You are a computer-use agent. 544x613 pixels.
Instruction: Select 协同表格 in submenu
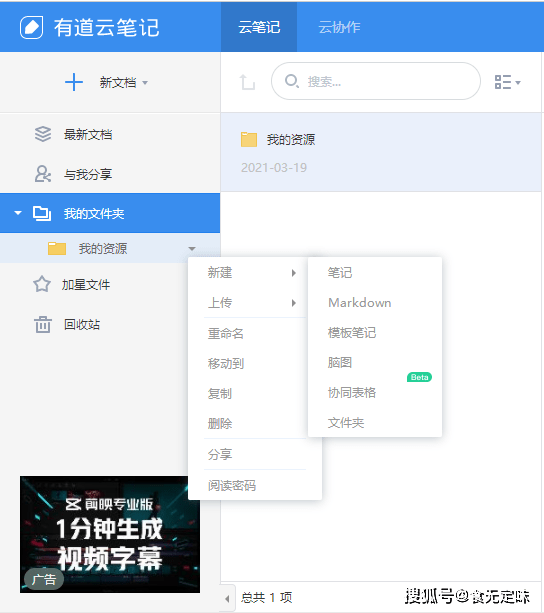(352, 393)
